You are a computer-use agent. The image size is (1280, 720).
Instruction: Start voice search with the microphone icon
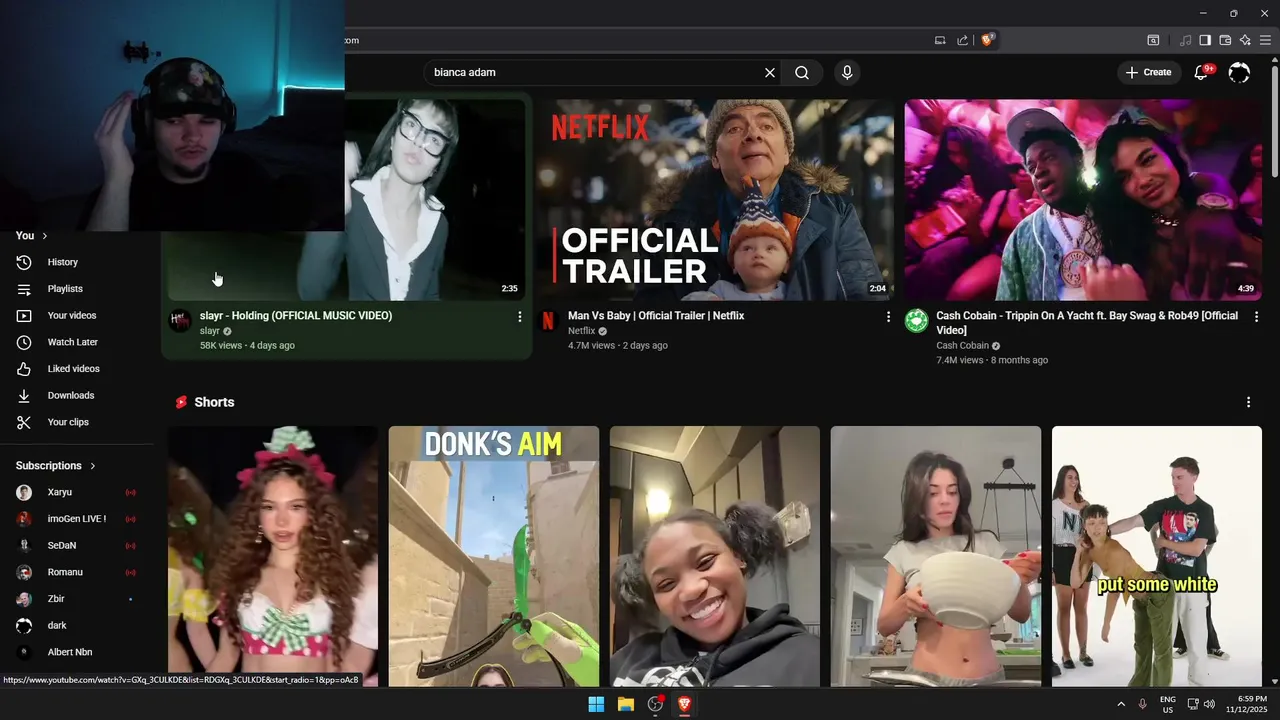click(847, 72)
